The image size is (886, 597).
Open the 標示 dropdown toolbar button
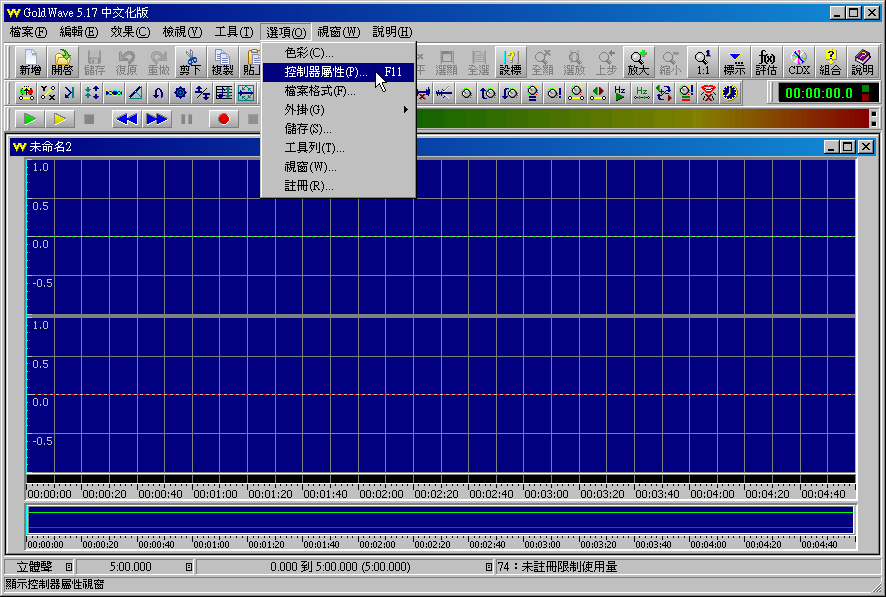734,62
